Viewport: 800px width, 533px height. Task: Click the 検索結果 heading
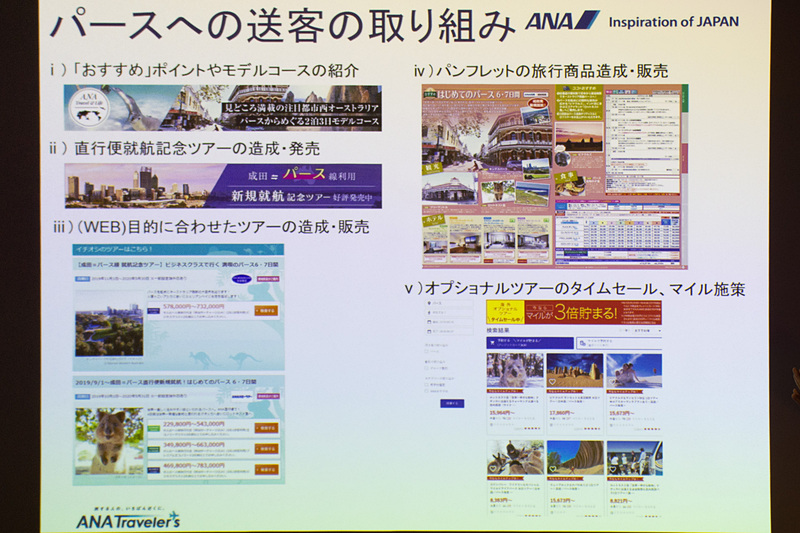click(x=498, y=330)
